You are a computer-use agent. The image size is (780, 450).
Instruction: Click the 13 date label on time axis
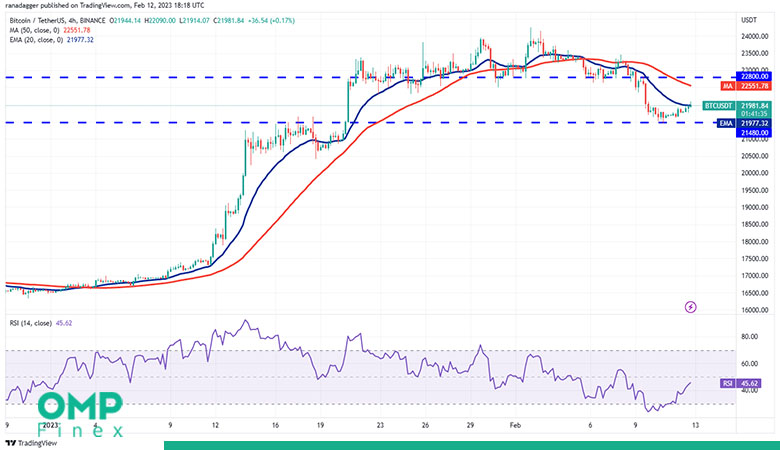(695, 425)
